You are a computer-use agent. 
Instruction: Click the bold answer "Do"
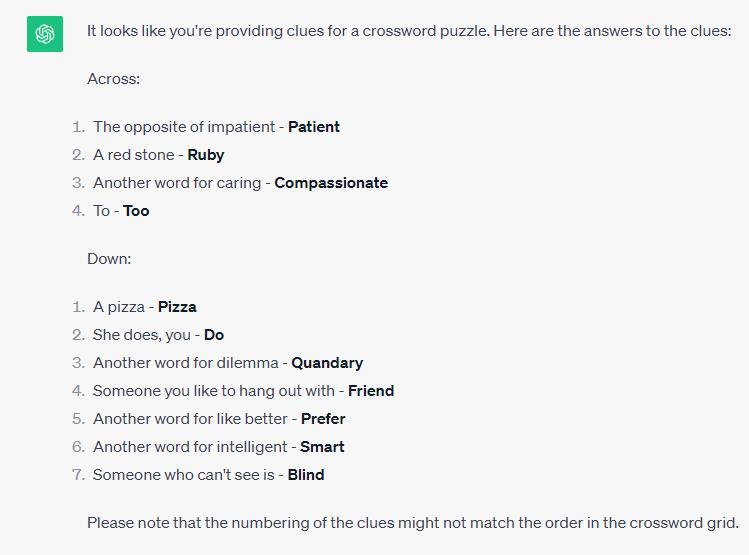214,335
